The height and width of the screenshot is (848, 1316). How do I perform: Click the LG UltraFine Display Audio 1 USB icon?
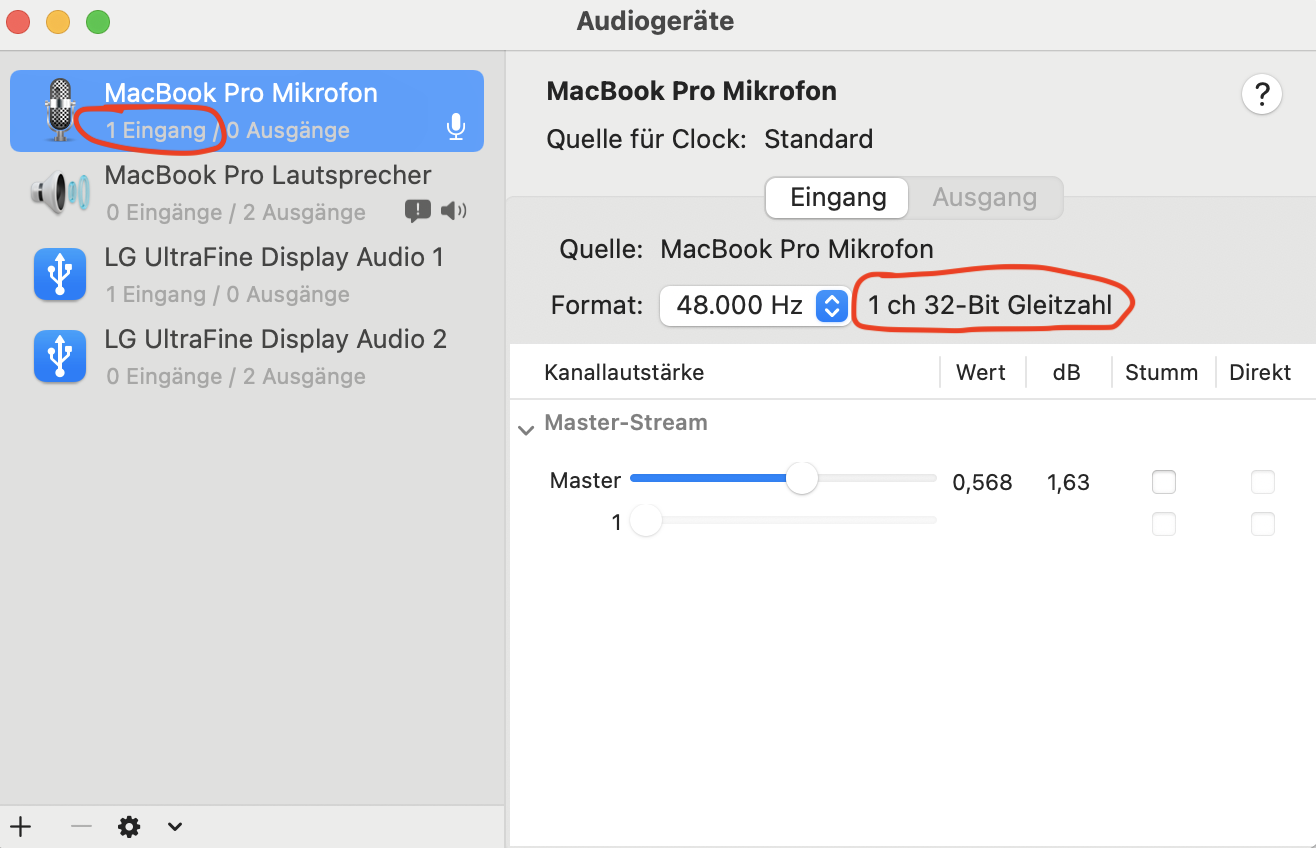coord(60,275)
